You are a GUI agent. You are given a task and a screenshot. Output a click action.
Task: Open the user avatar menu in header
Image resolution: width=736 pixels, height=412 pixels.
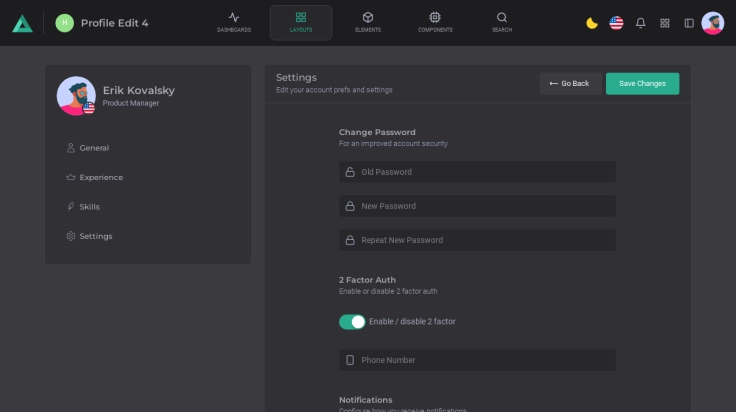(x=713, y=23)
